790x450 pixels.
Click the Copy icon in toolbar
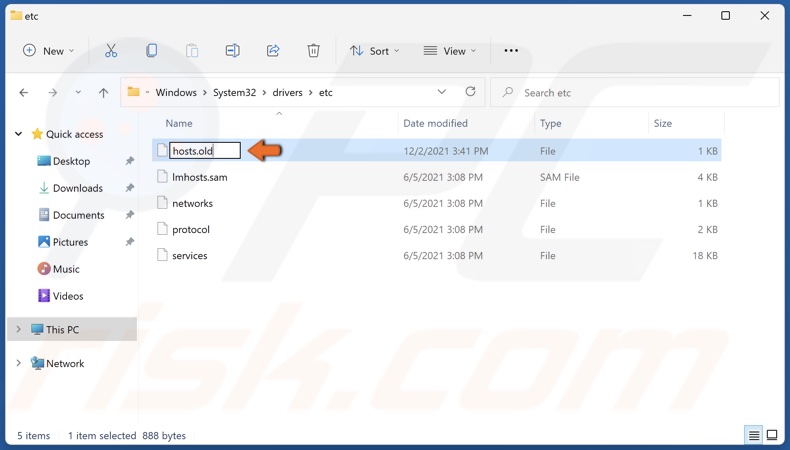pos(151,51)
